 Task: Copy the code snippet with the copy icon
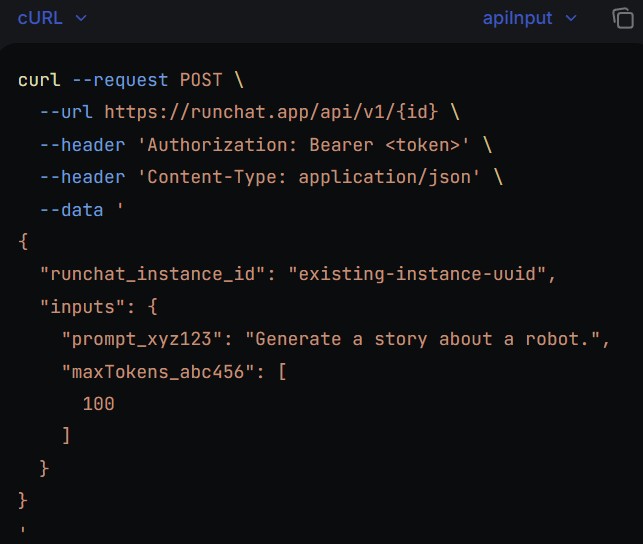coord(622,18)
